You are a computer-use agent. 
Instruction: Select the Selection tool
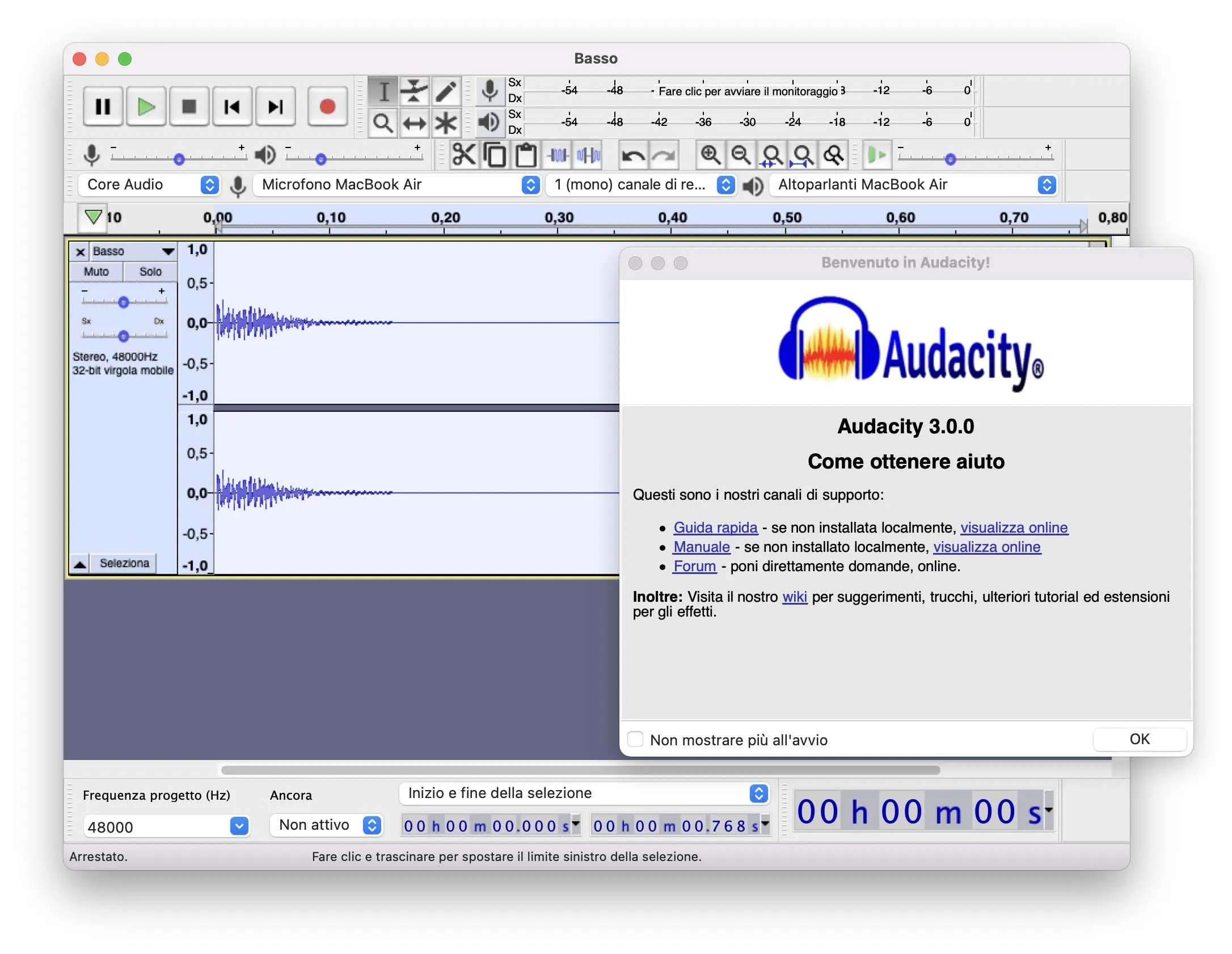click(x=383, y=90)
